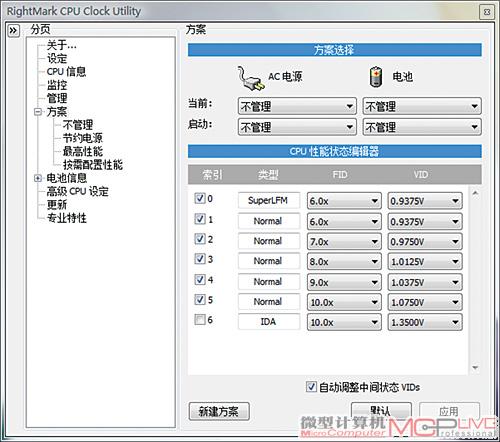Open FID dropdown for index 2 showing 7.0x
The height and width of the screenshot is (442, 500).
pyautogui.click(x=344, y=242)
